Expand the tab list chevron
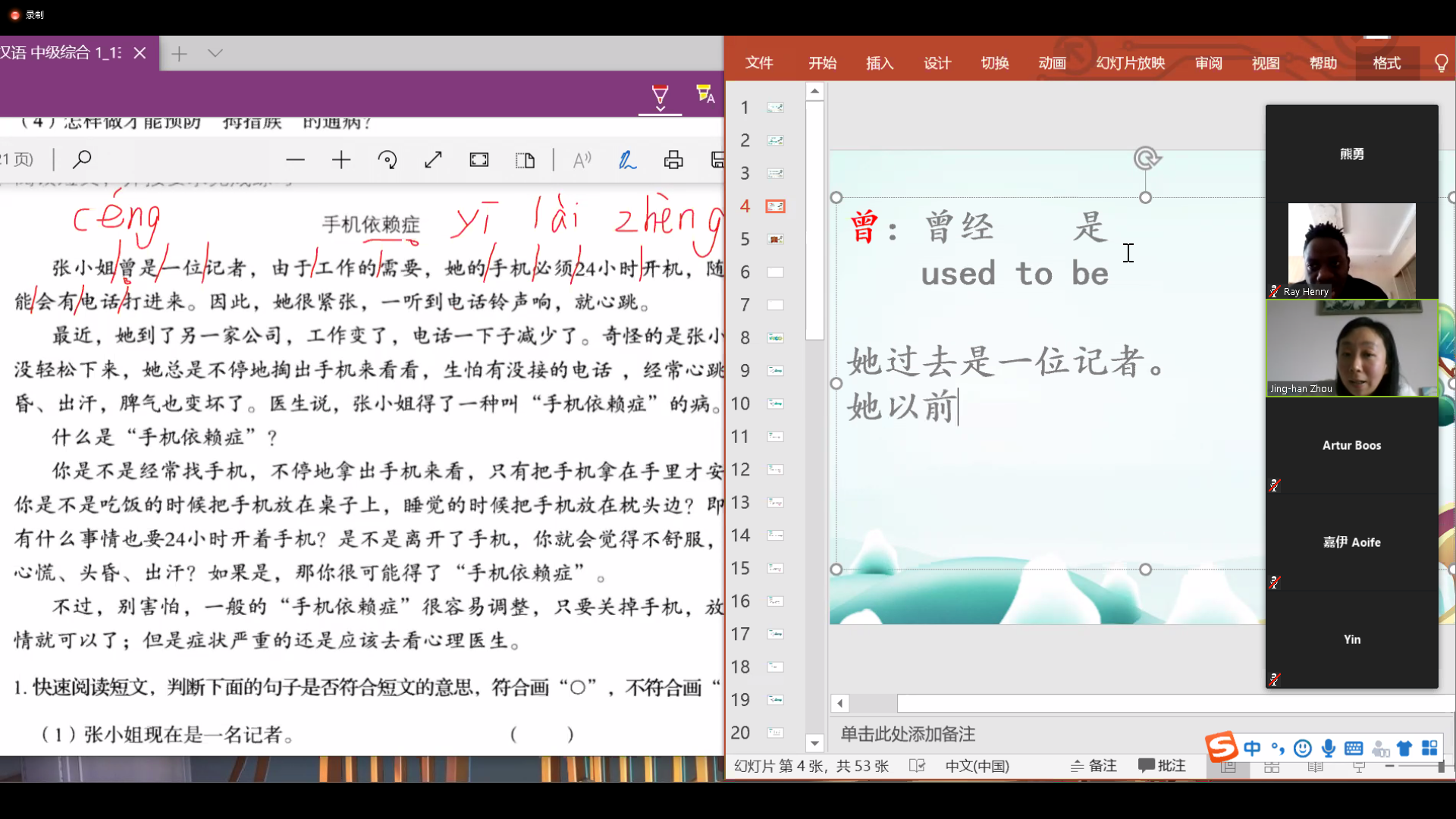The image size is (1456, 819). (215, 53)
